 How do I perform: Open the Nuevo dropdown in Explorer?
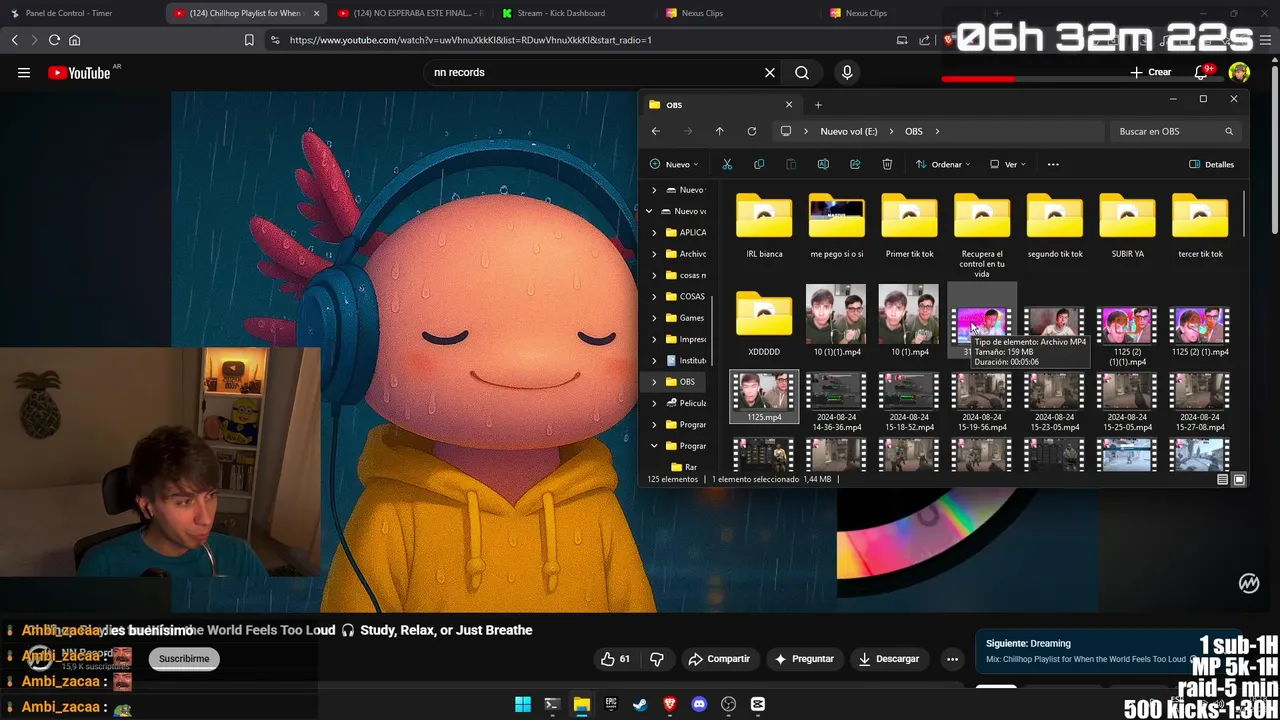(x=674, y=164)
